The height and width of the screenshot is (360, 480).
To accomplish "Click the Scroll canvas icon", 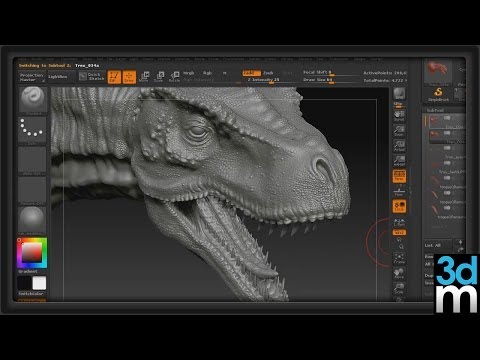I will click(399, 115).
